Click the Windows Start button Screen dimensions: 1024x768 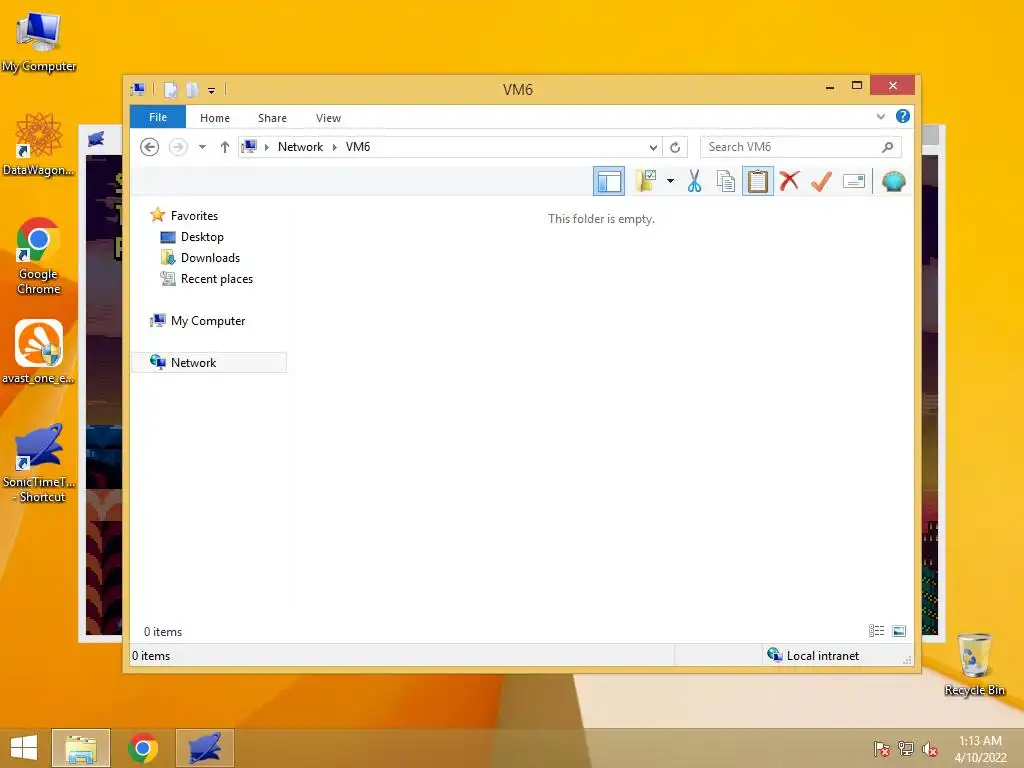pos(24,748)
